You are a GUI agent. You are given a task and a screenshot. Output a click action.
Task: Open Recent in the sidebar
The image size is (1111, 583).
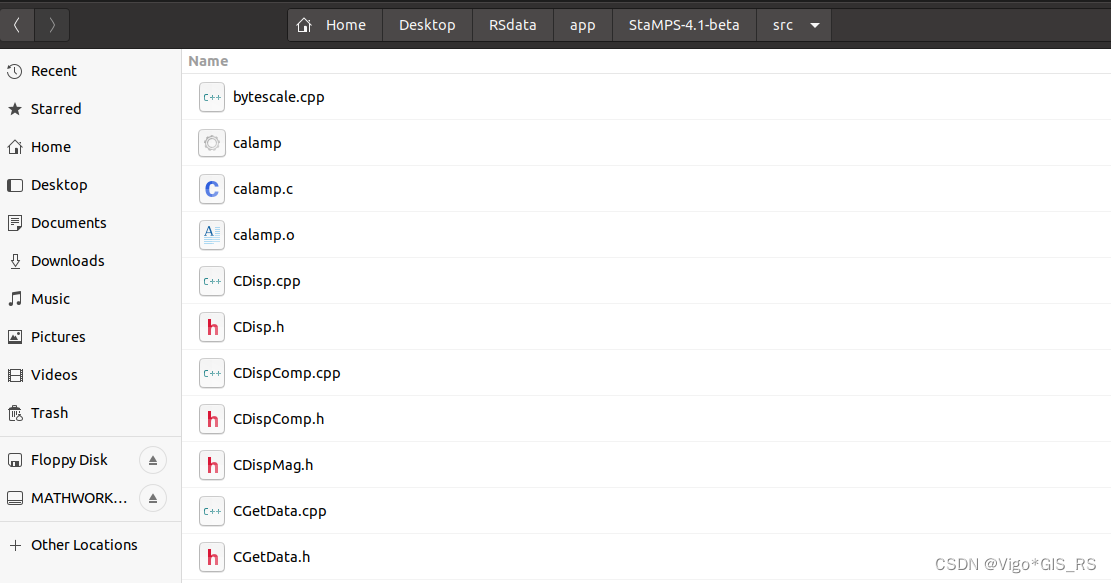(x=91, y=71)
